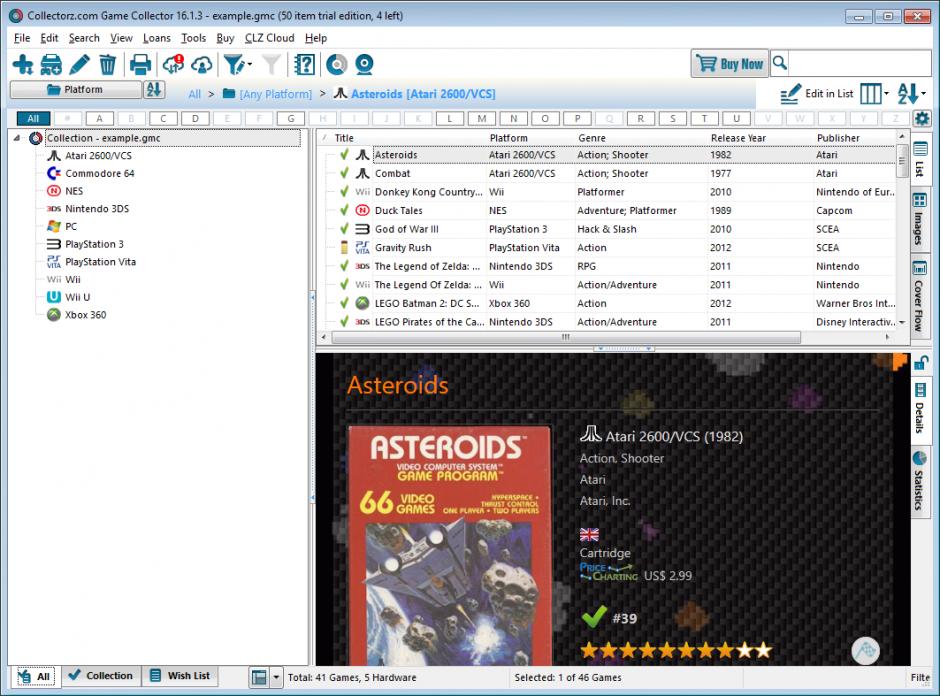Click the round edit badge on details panel
Image resolution: width=940 pixels, height=696 pixels.
[x=865, y=650]
